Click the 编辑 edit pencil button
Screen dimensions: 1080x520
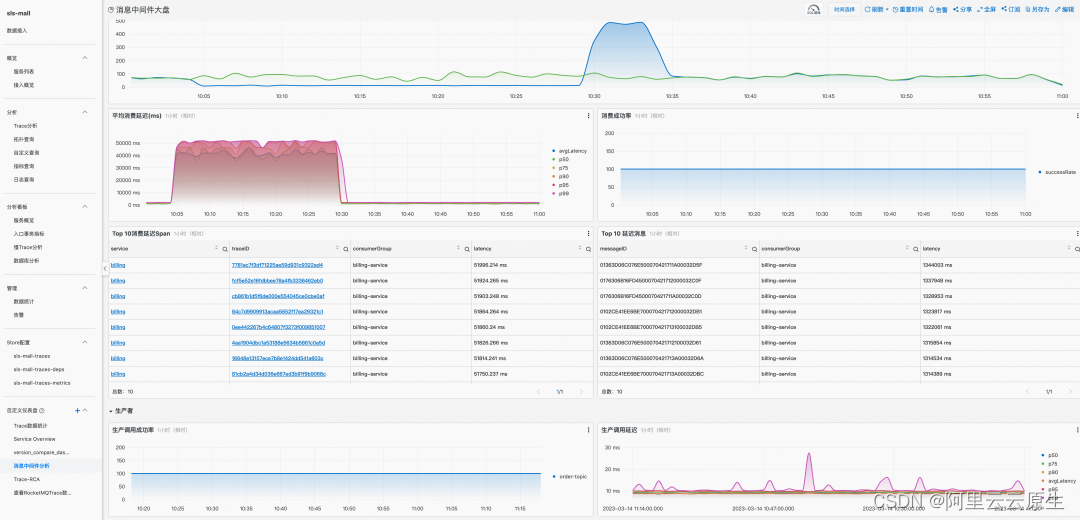[1065, 10]
